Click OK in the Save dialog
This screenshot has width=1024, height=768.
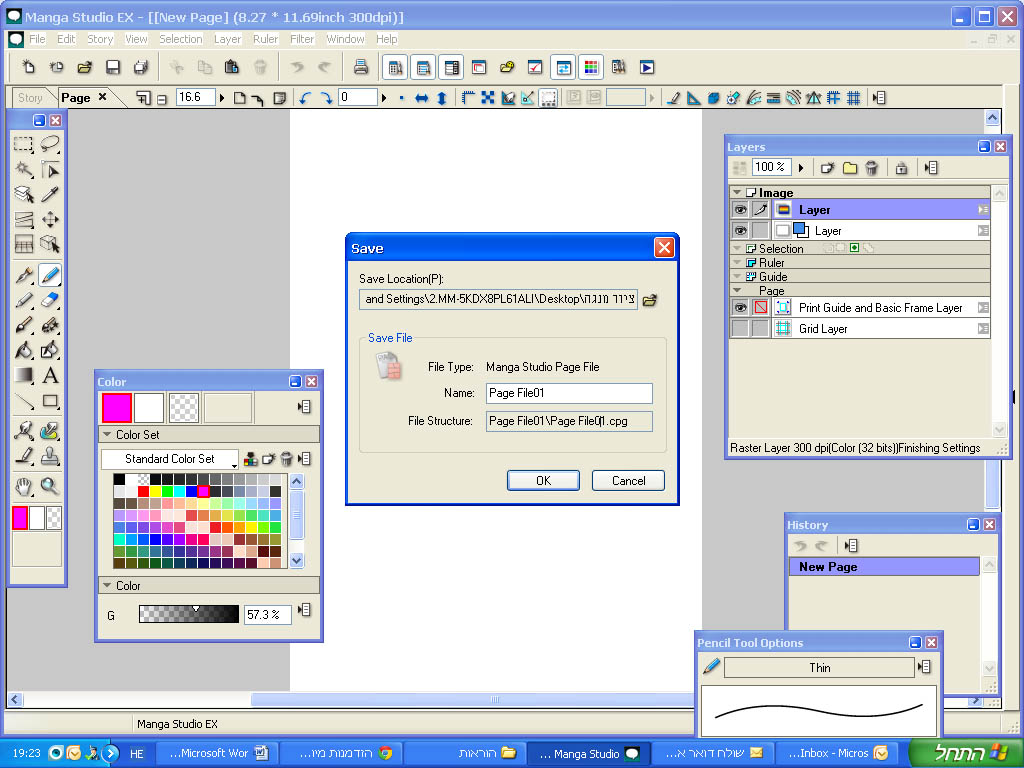point(543,481)
